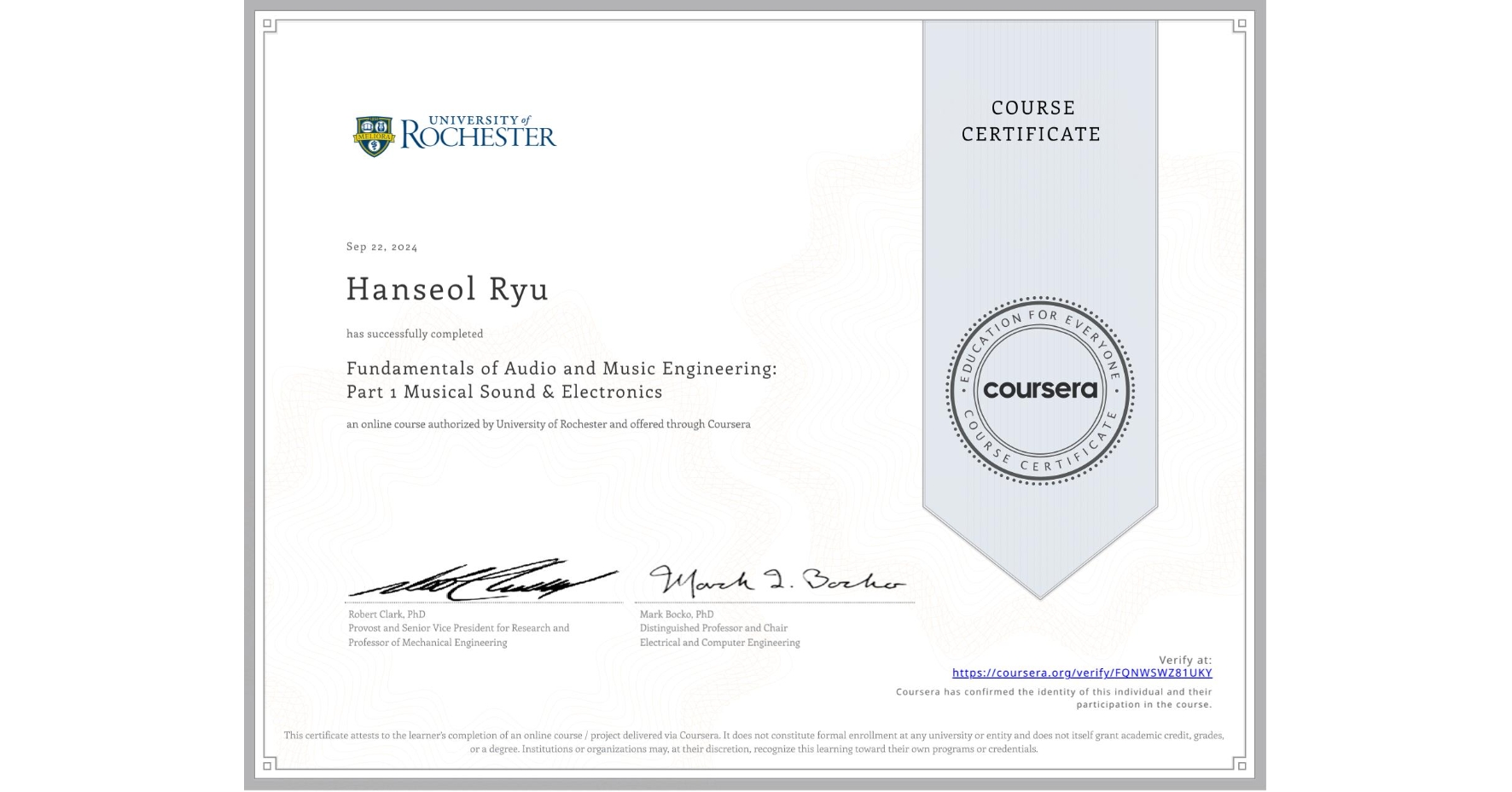Viewport: 1512px width, 792px height.
Task: Click 'Professor of Mechanical Engineering' text
Action: point(427,643)
